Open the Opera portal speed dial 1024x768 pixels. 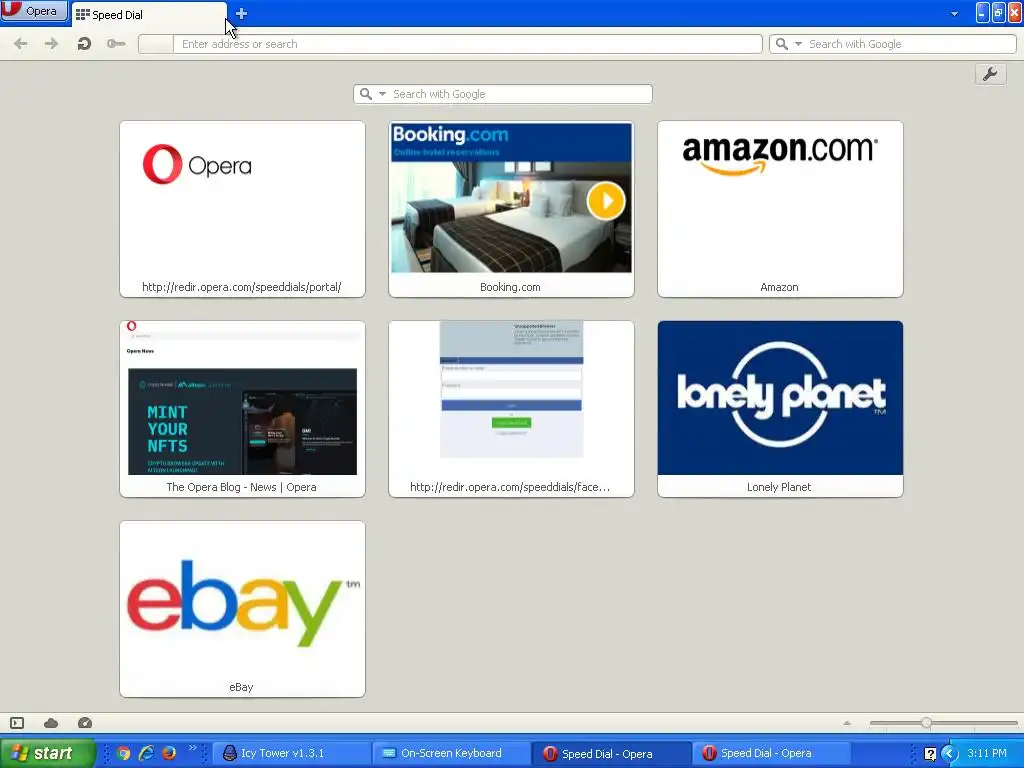242,209
